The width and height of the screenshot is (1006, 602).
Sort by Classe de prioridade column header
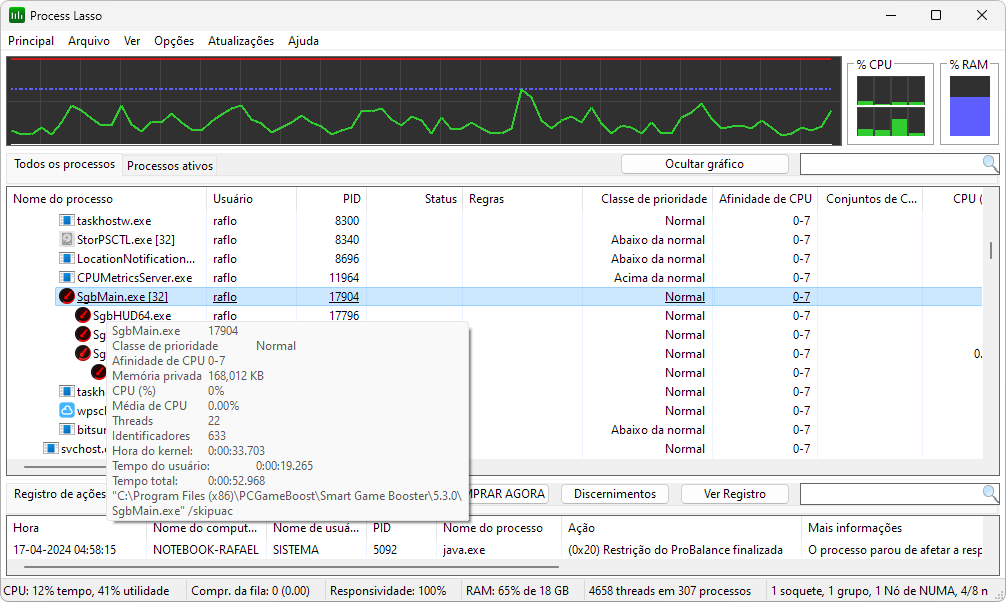point(647,199)
